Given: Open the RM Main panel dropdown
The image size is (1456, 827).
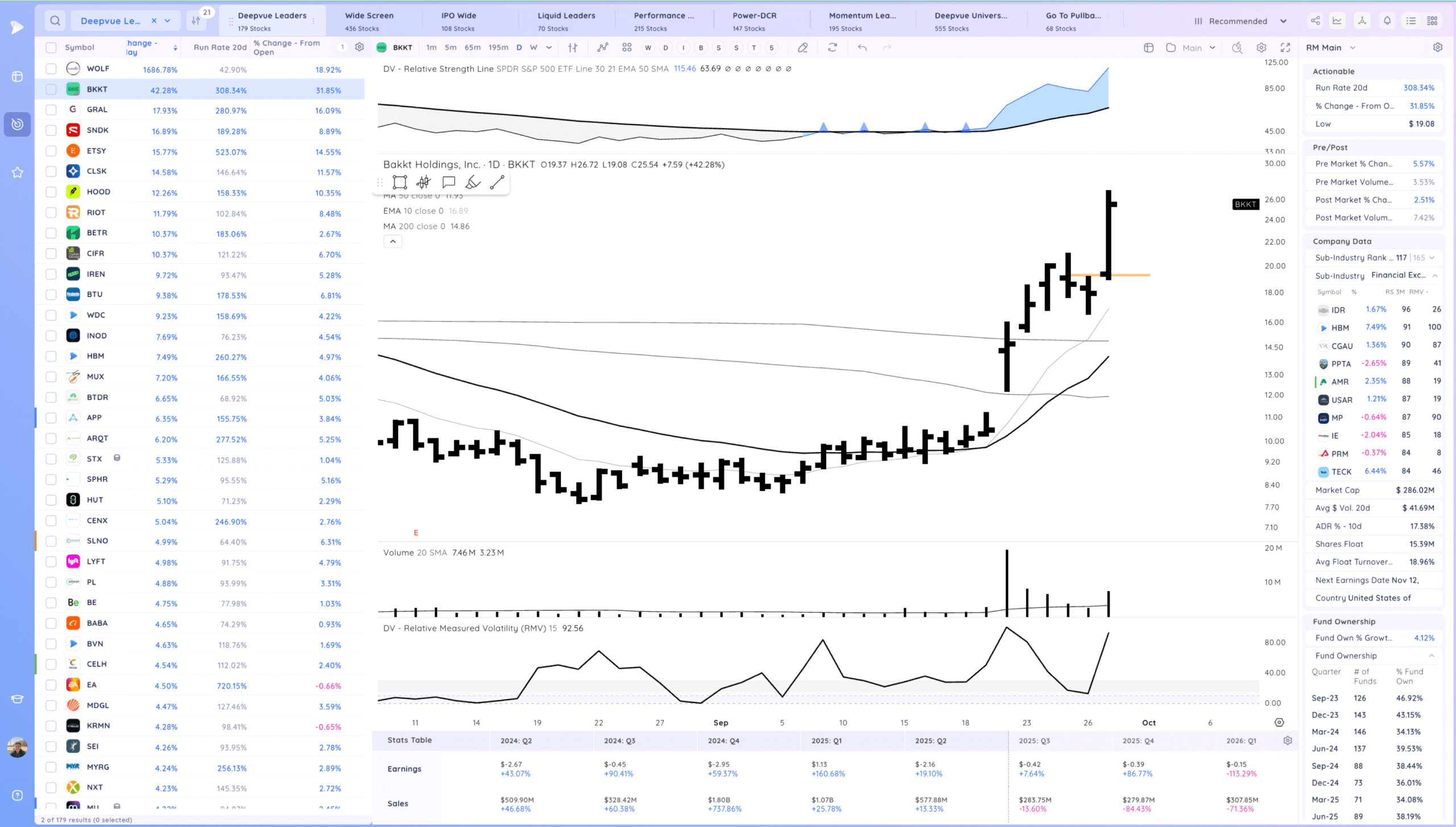Looking at the screenshot, I should [x=1331, y=48].
